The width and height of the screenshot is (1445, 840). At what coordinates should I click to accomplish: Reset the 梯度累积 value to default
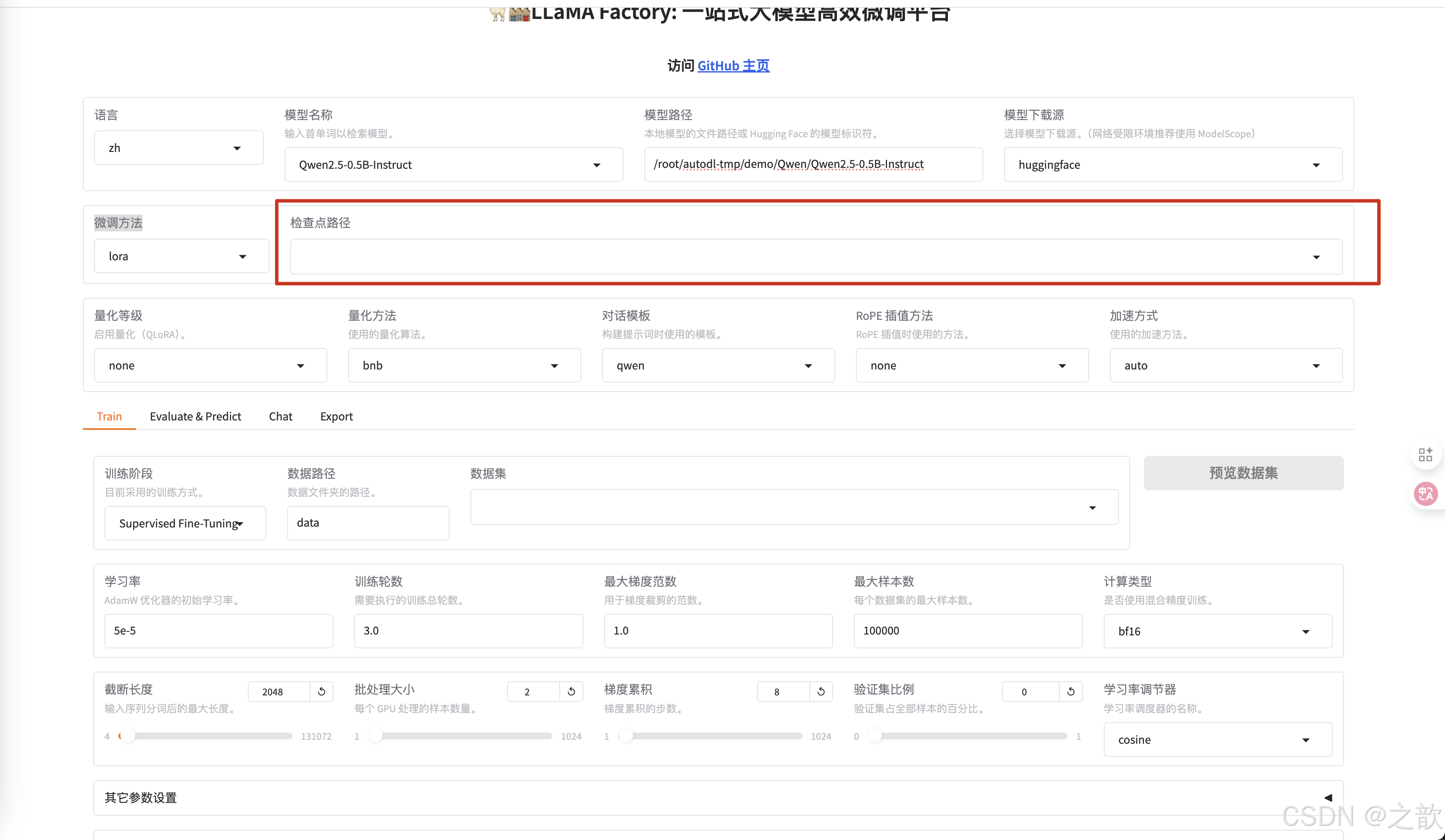pyautogui.click(x=821, y=692)
